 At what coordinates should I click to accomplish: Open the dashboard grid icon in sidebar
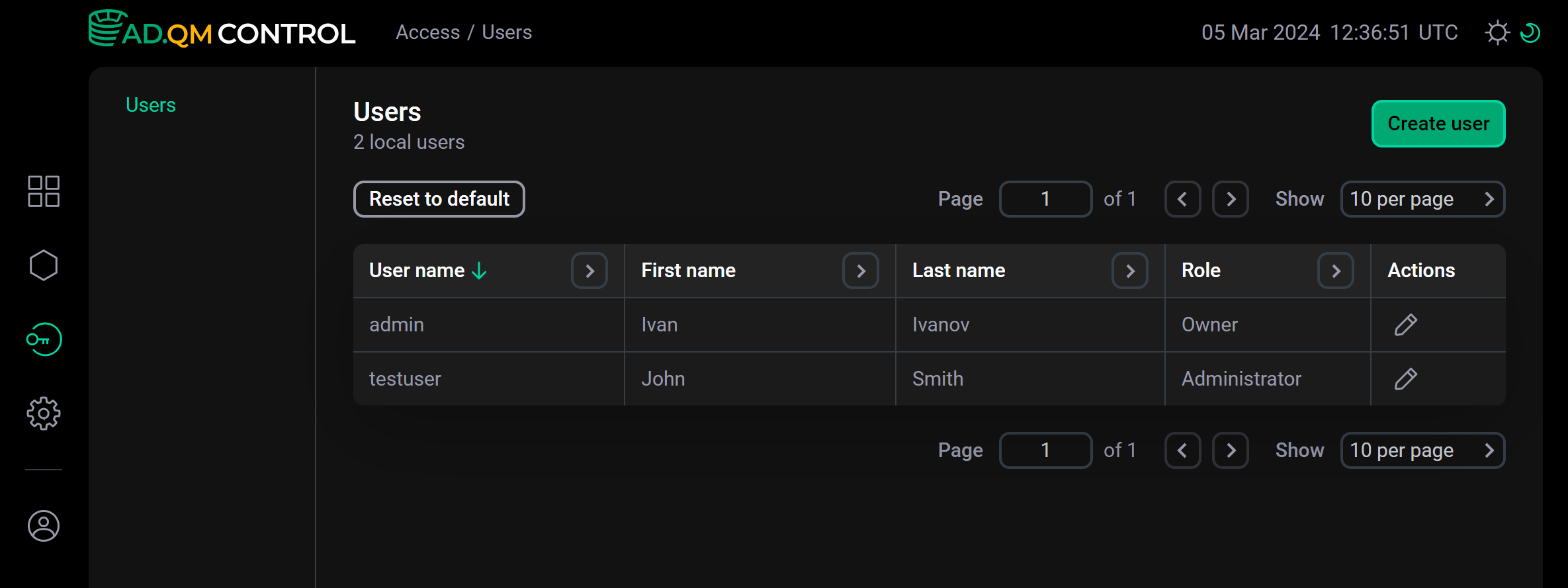coord(44,191)
